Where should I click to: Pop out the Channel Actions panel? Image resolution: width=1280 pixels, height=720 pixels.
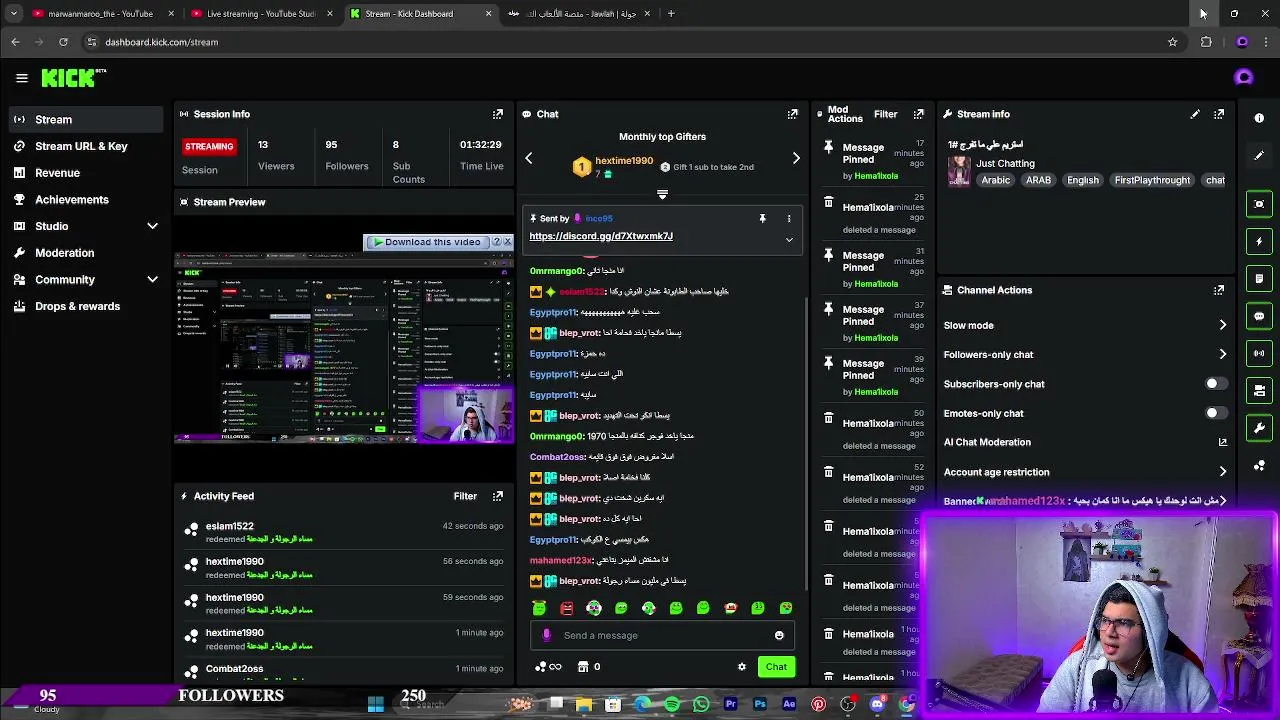click(x=1219, y=290)
